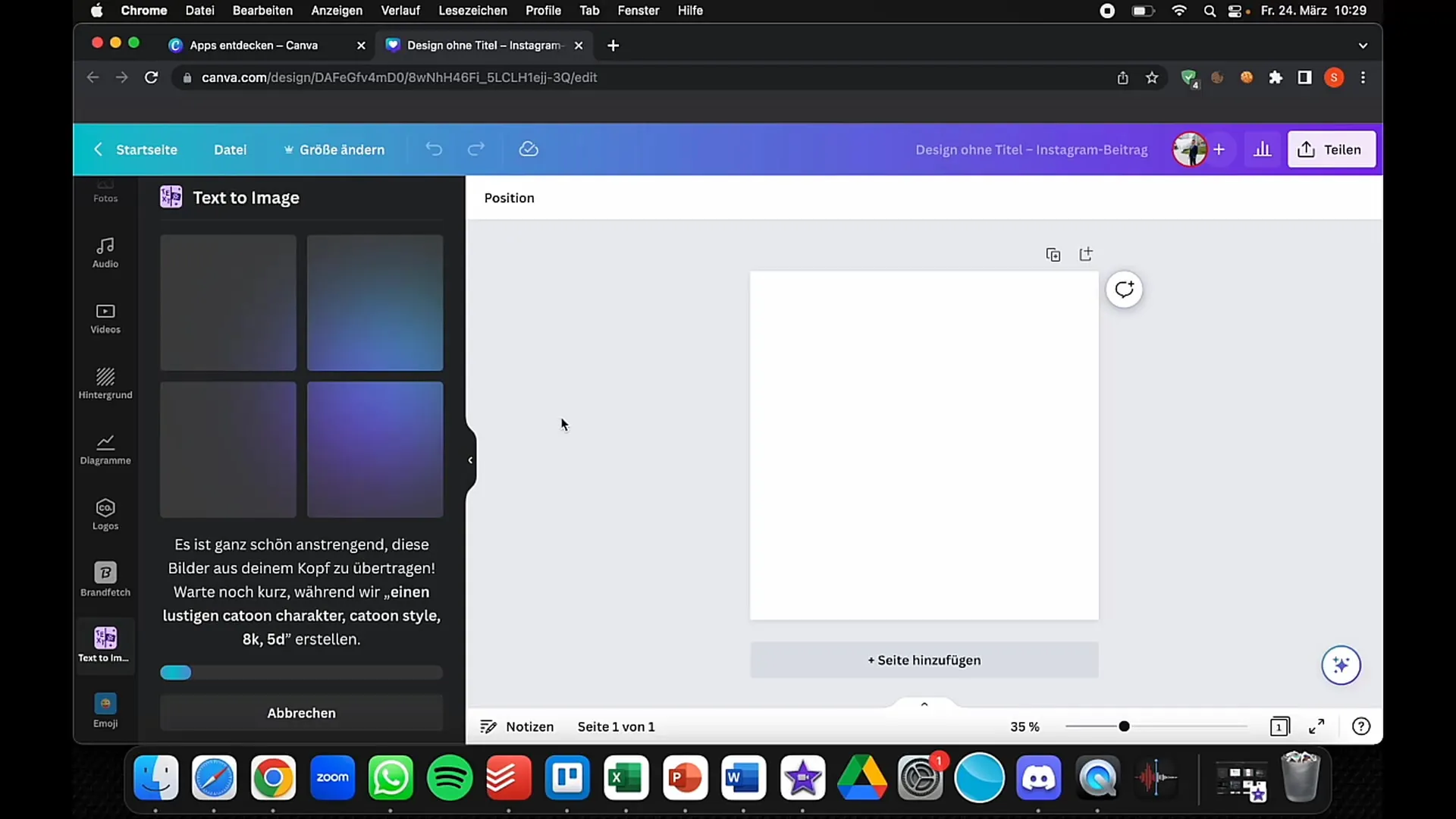1456x819 pixels.
Task: Select the bottom-right image placeholder
Action: 375,450
